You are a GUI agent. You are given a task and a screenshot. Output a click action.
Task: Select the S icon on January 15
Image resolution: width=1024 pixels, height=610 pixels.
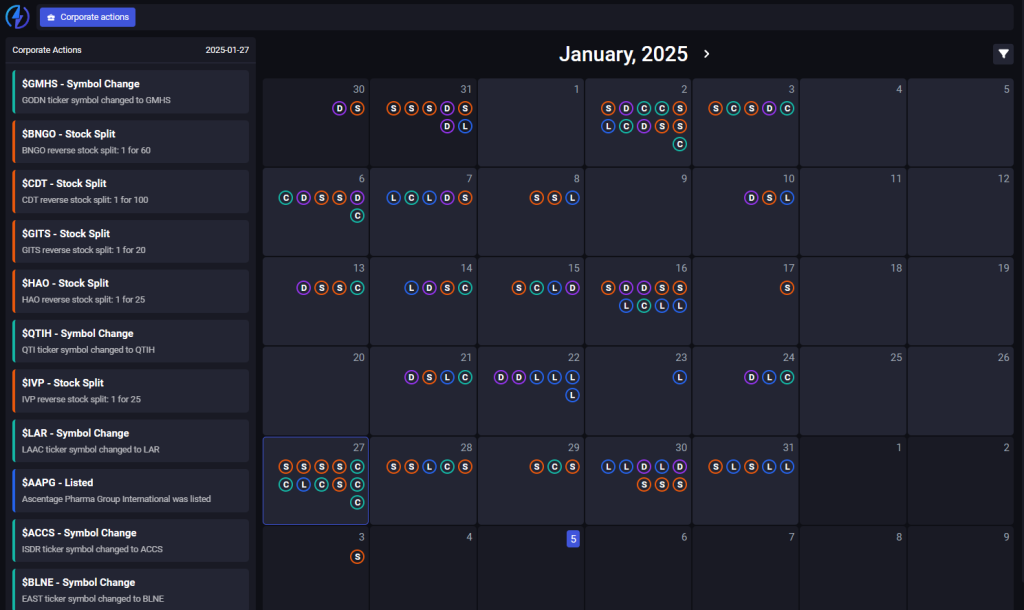click(x=519, y=287)
